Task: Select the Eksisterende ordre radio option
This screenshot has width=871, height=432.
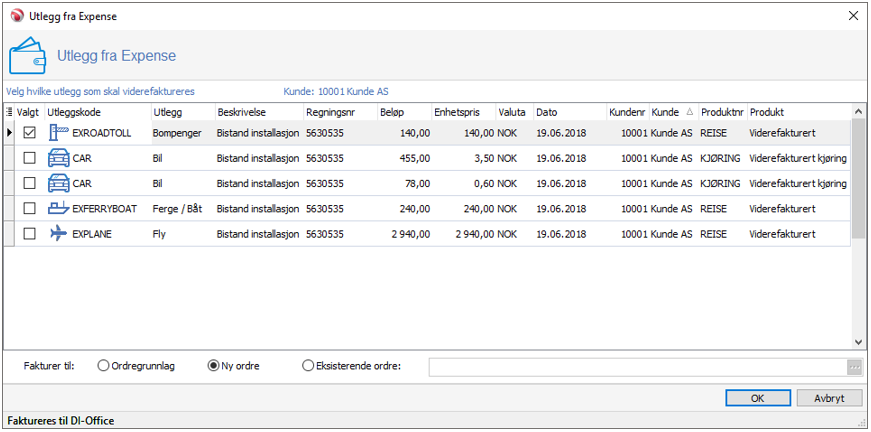Action: click(x=308, y=366)
